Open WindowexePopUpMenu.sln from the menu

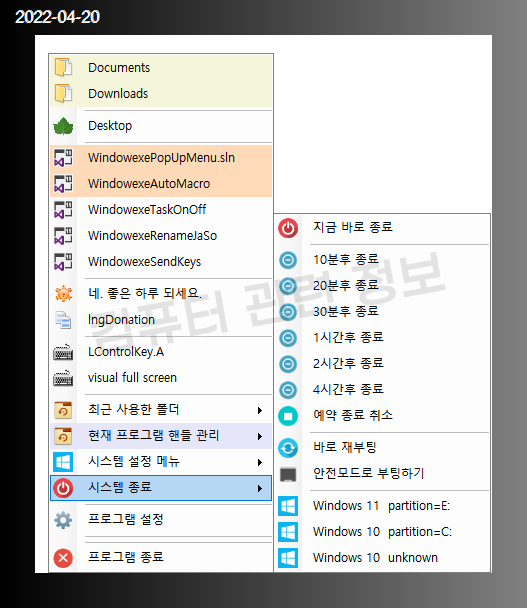161,158
